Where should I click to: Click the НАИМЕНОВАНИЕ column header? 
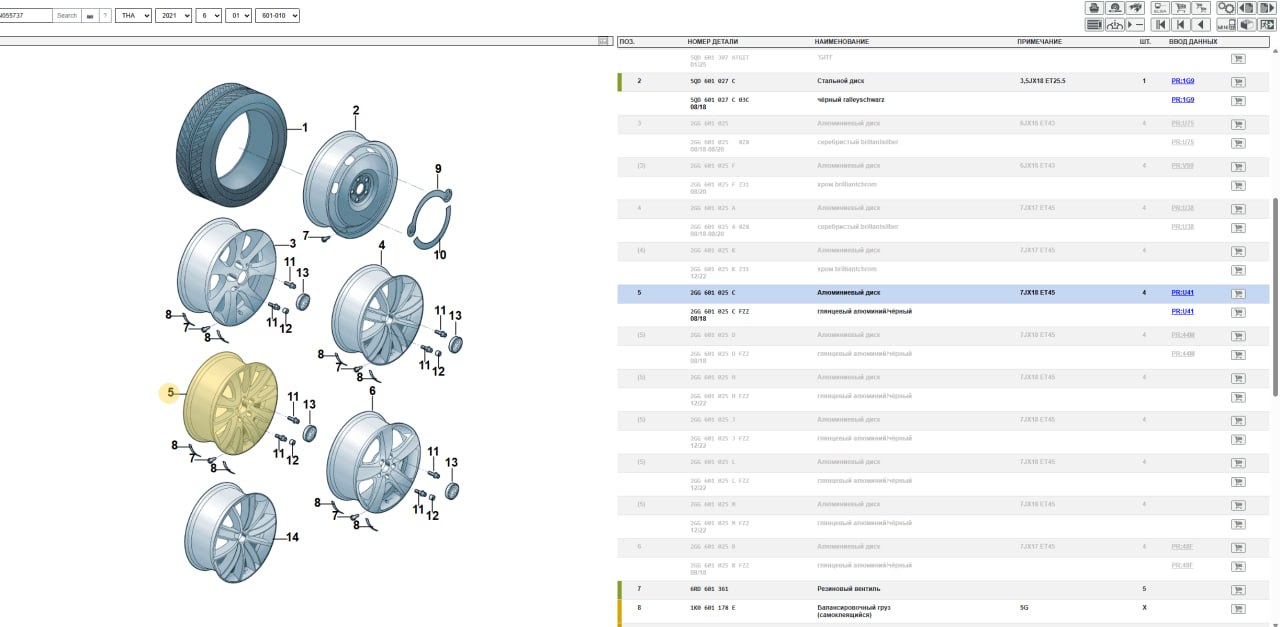pyautogui.click(x=842, y=42)
